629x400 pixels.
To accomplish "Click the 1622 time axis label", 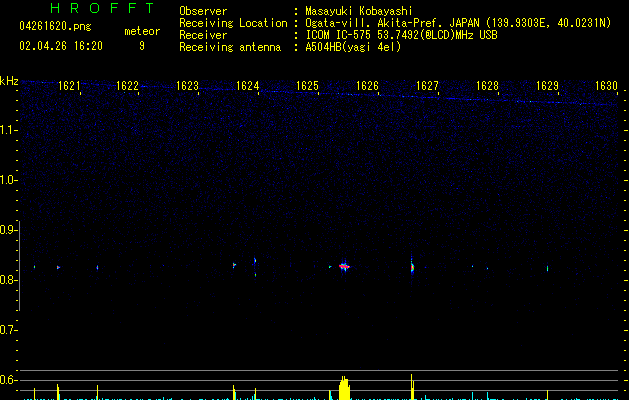I will click(x=127, y=85).
